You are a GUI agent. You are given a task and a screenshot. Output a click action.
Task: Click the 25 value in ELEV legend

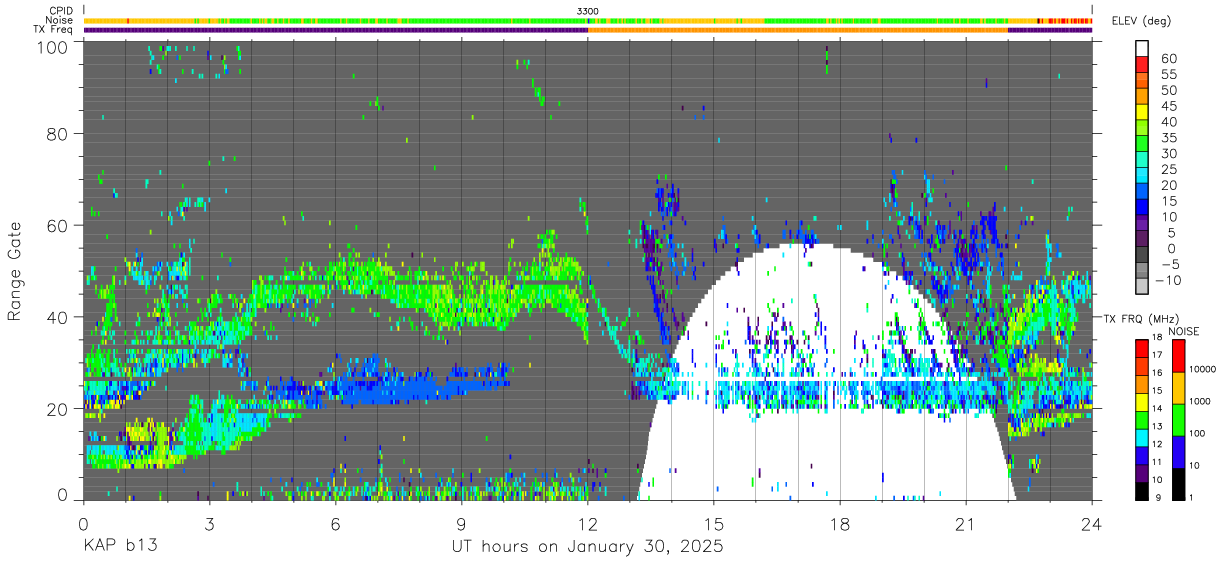tap(1170, 170)
